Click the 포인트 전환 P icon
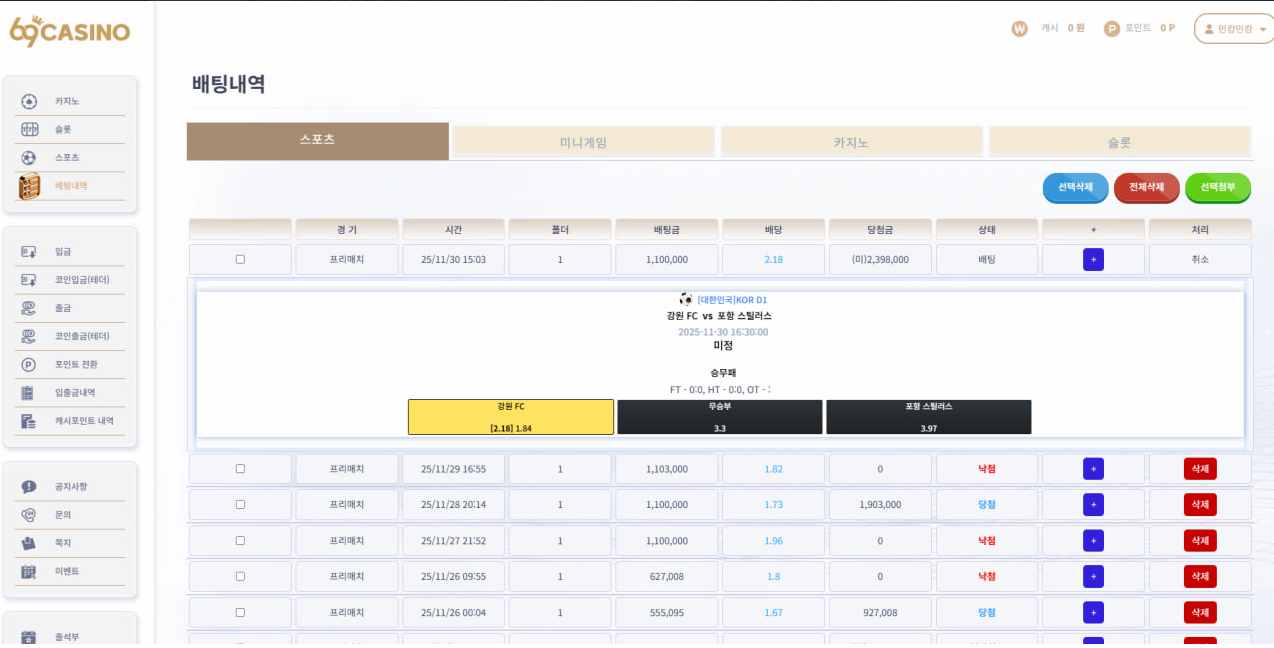 tap(29, 365)
